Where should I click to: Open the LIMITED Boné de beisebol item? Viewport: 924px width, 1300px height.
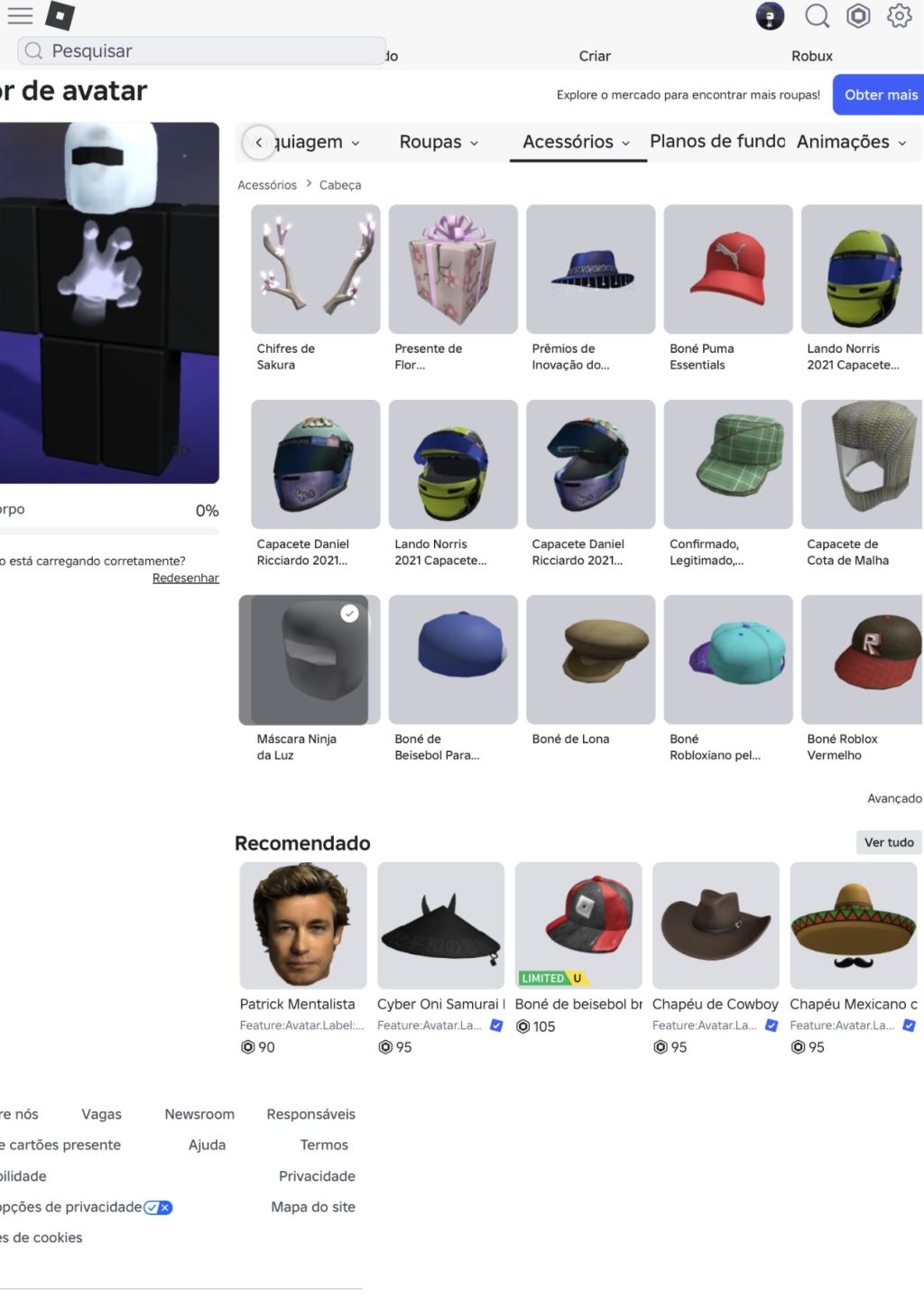[578, 925]
